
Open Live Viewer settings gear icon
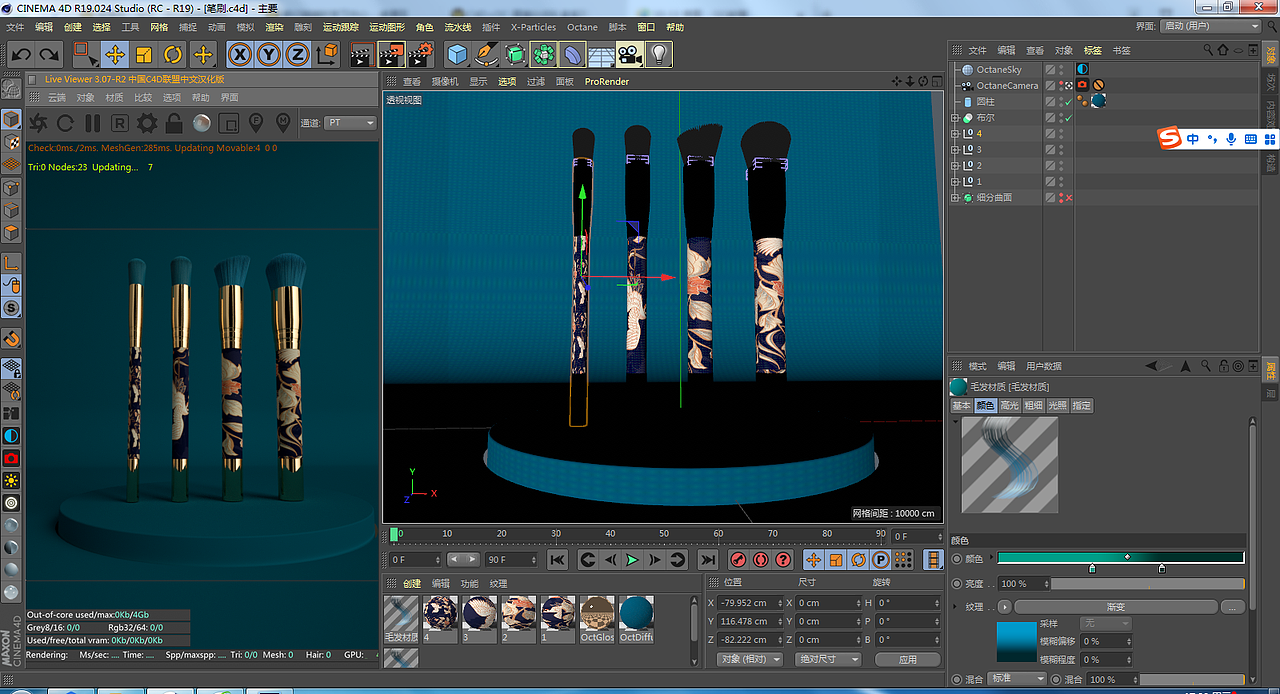[147, 123]
